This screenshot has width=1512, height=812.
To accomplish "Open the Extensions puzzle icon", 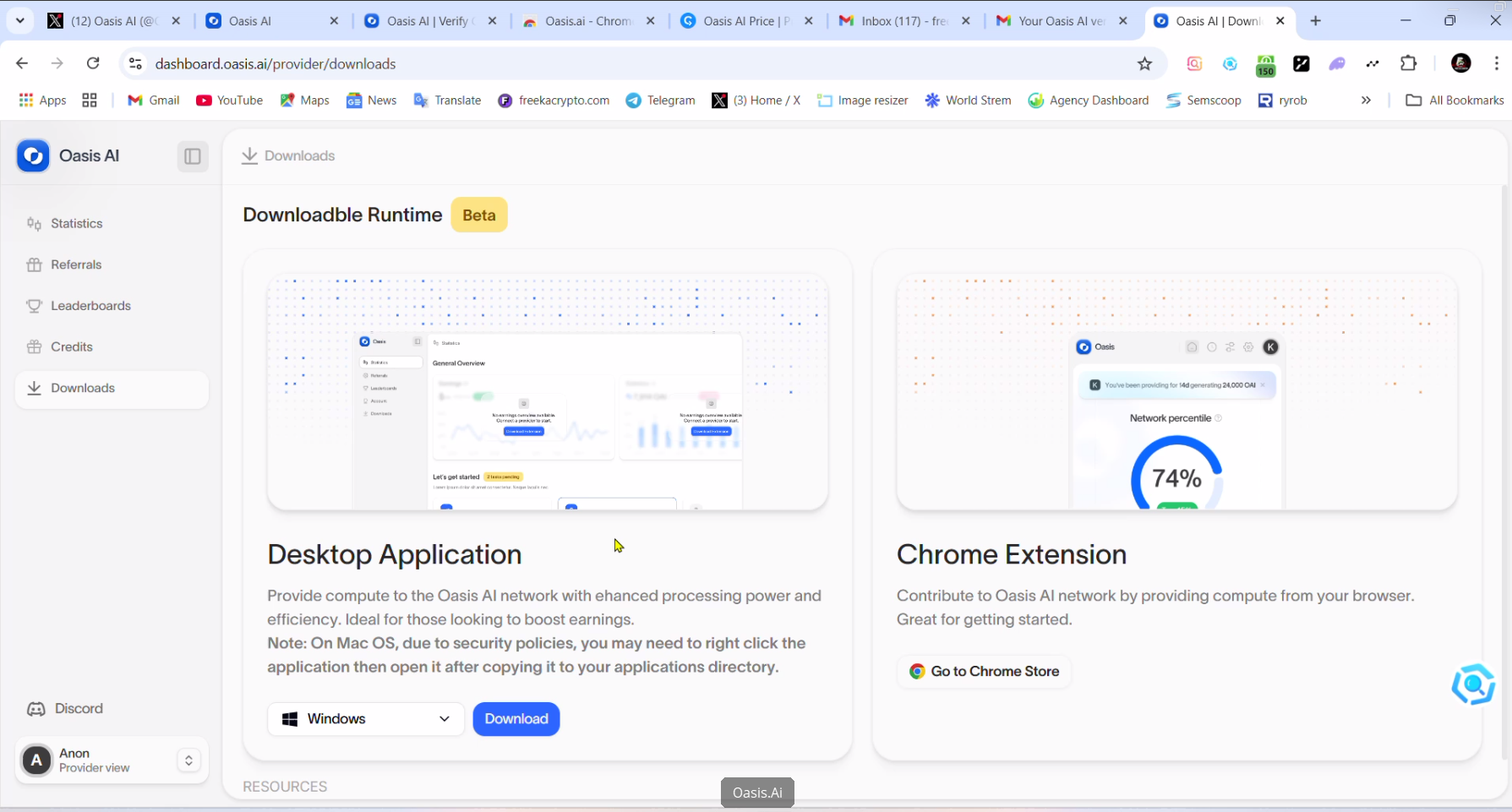I will pos(1409,63).
